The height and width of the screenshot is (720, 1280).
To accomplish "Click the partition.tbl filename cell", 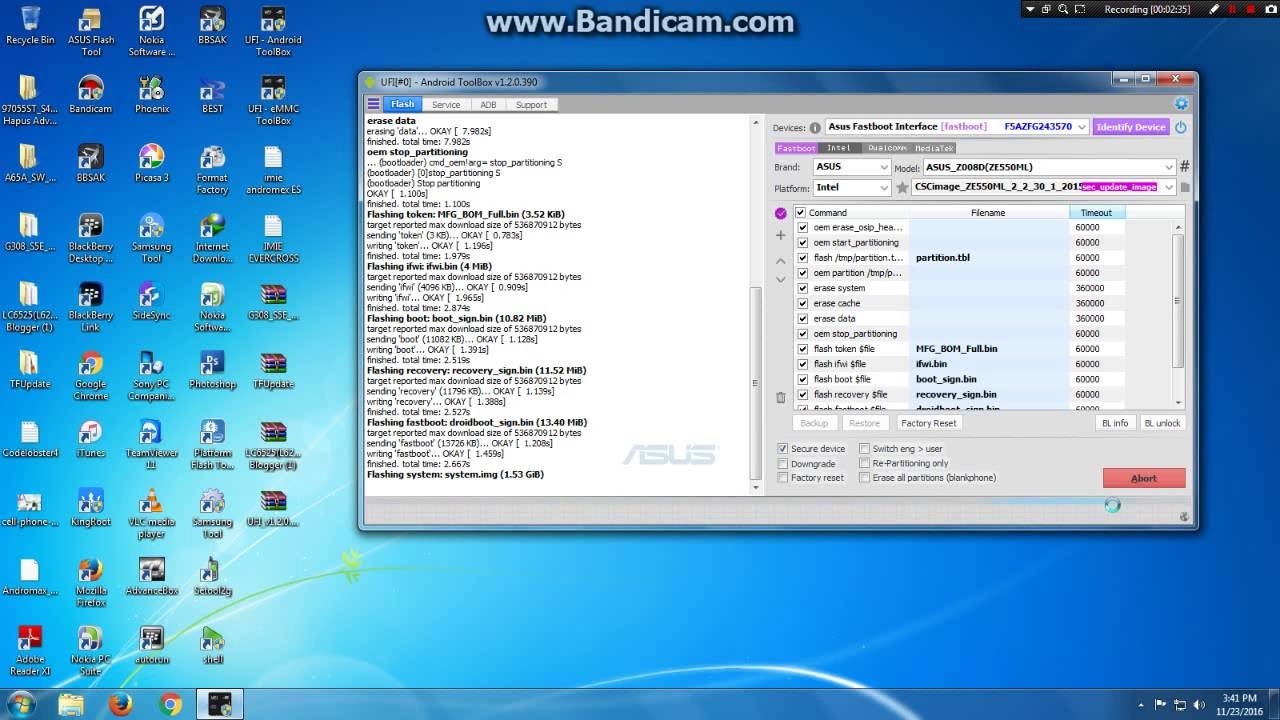I will pos(989,258).
